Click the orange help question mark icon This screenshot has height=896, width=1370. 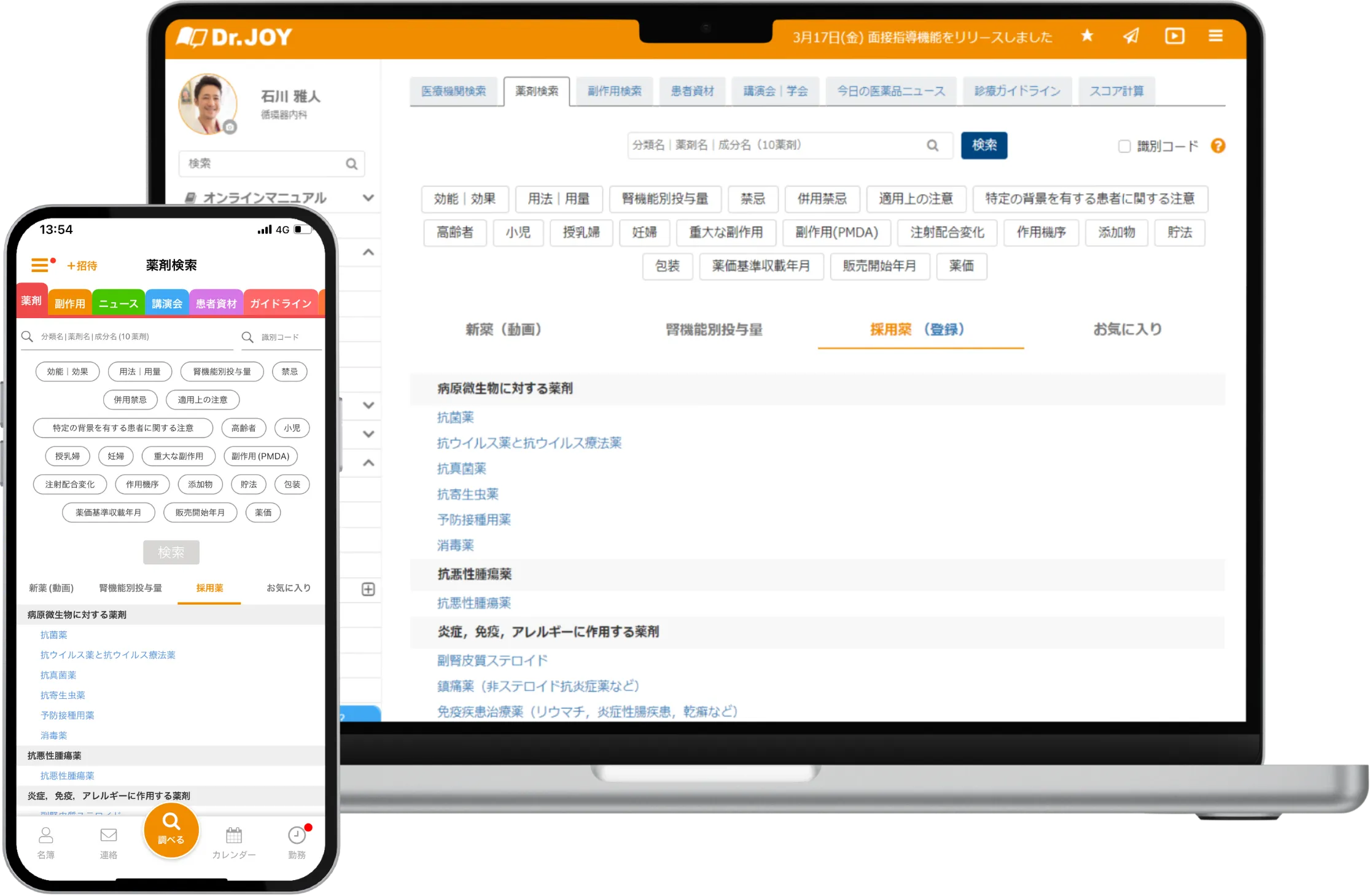click(1218, 146)
